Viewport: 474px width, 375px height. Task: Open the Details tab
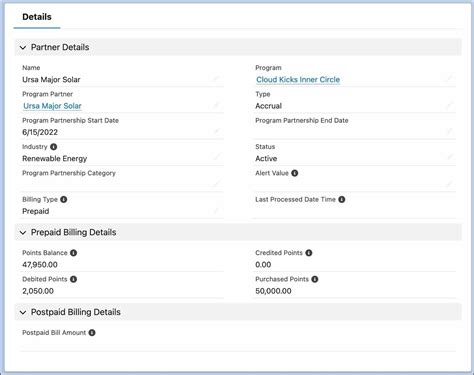click(x=37, y=17)
